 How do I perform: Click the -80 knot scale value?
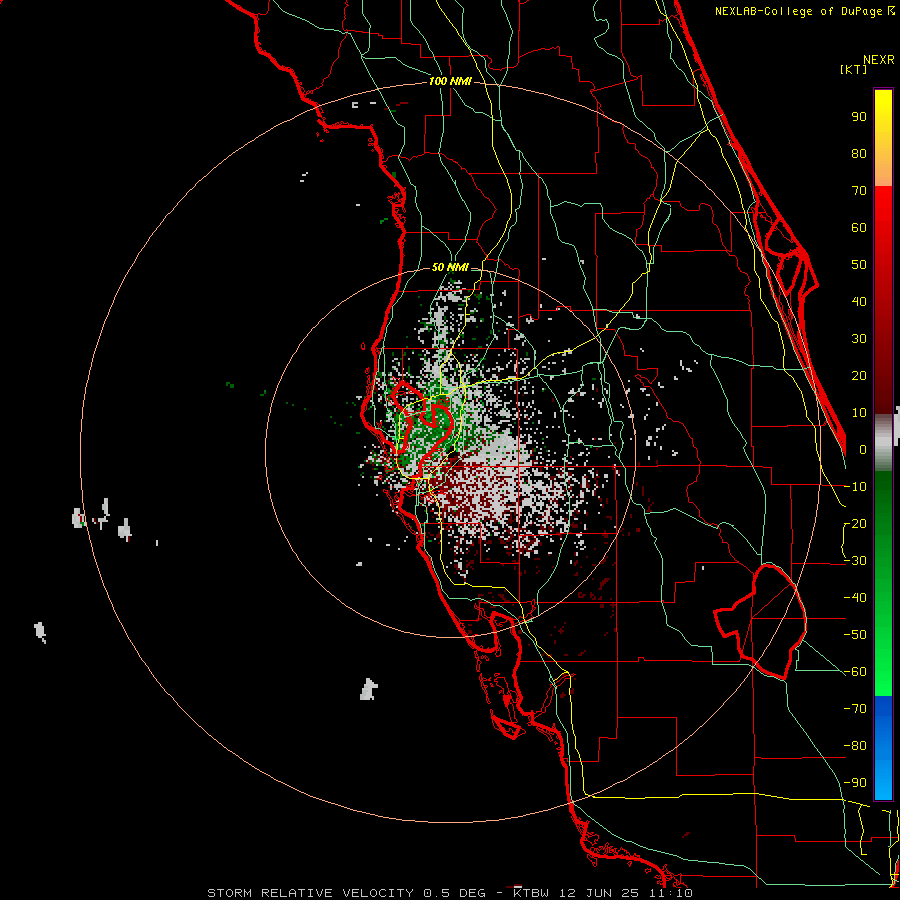click(x=855, y=746)
